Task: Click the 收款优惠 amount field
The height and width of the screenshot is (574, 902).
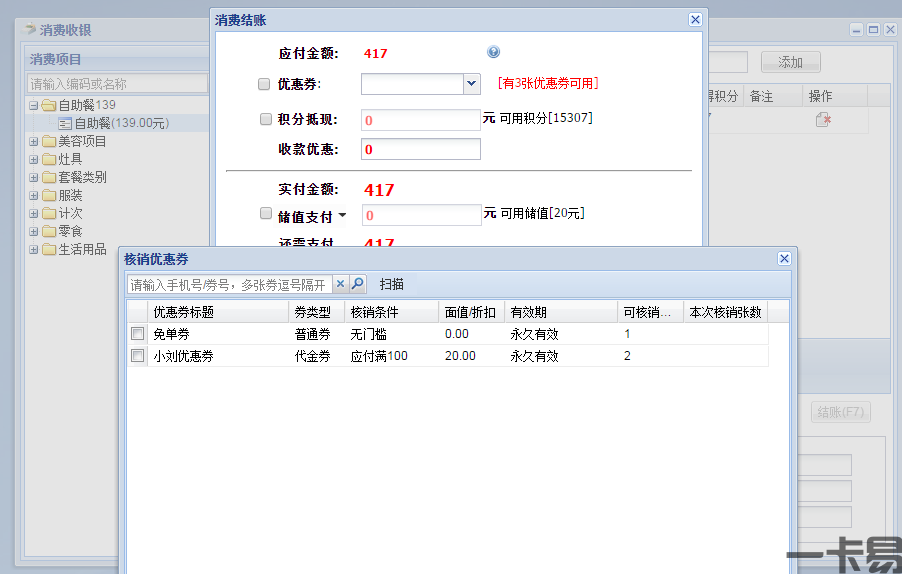Action: point(421,149)
